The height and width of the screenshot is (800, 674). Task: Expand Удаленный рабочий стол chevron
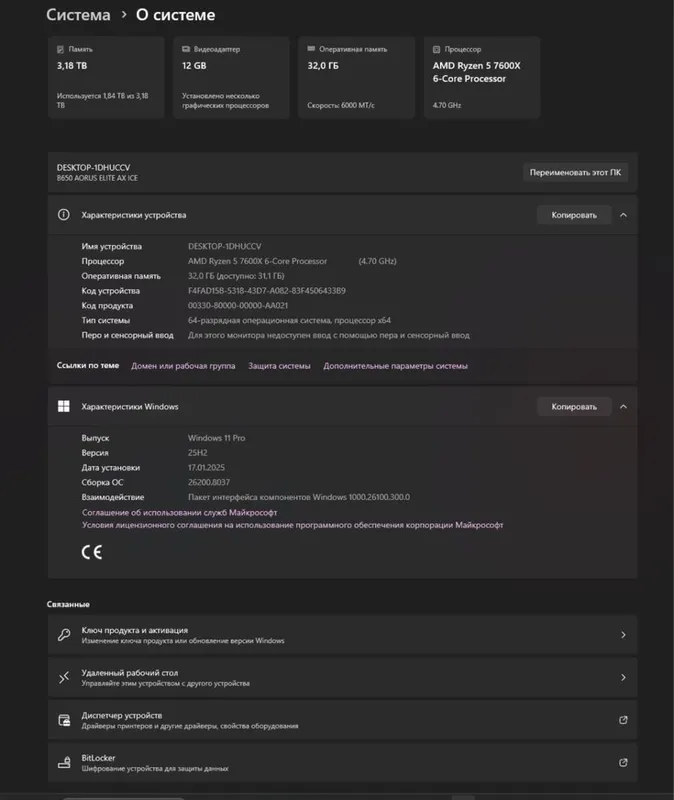623,678
